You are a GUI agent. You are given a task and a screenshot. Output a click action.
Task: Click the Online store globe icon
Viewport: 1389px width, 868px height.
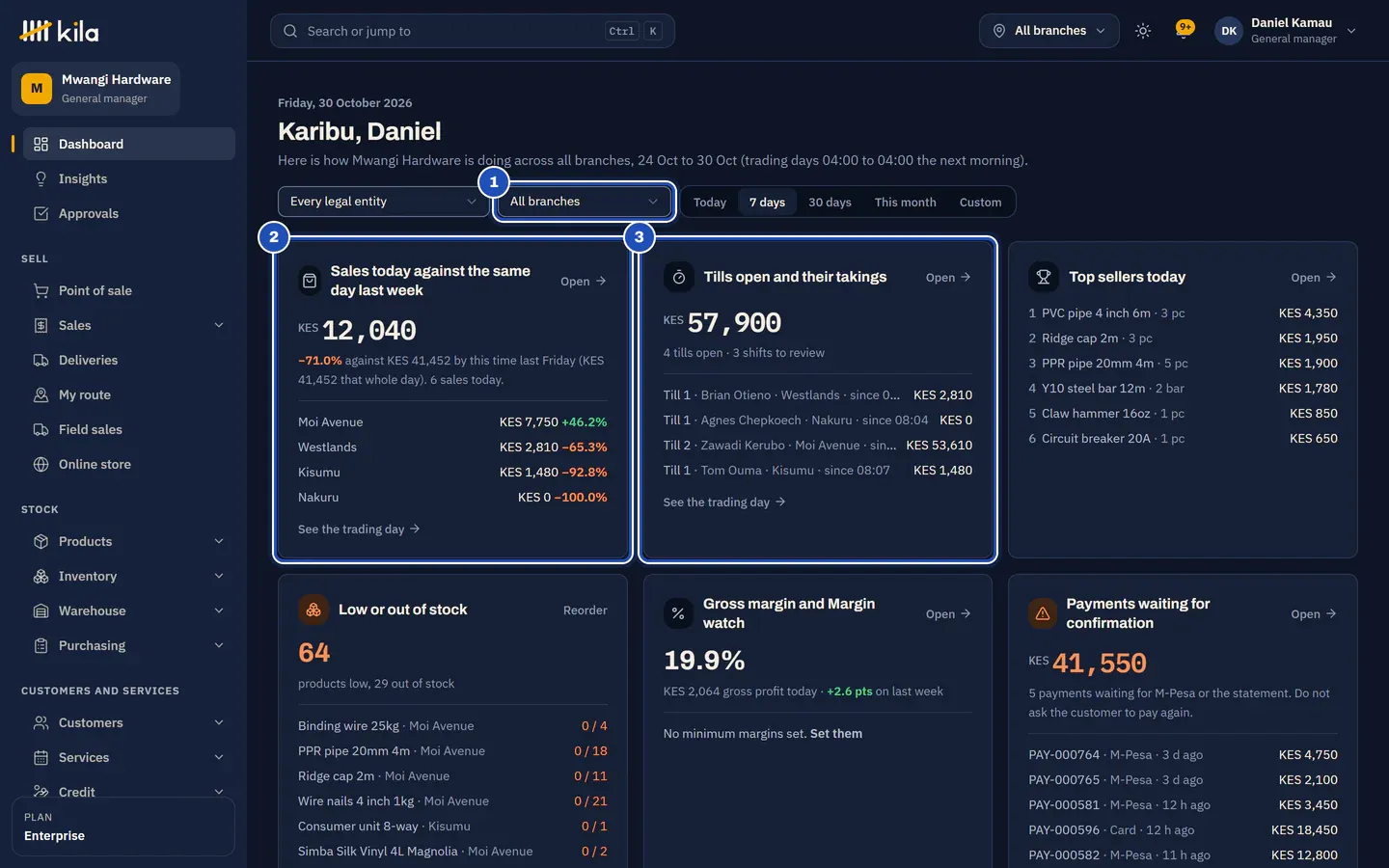point(41,464)
